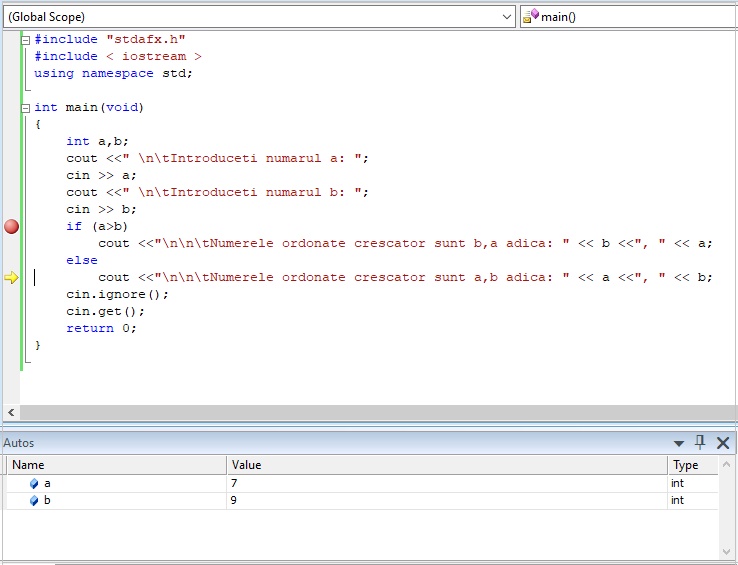Click Autos panel scroll up arrow

pyautogui.click(x=726, y=465)
